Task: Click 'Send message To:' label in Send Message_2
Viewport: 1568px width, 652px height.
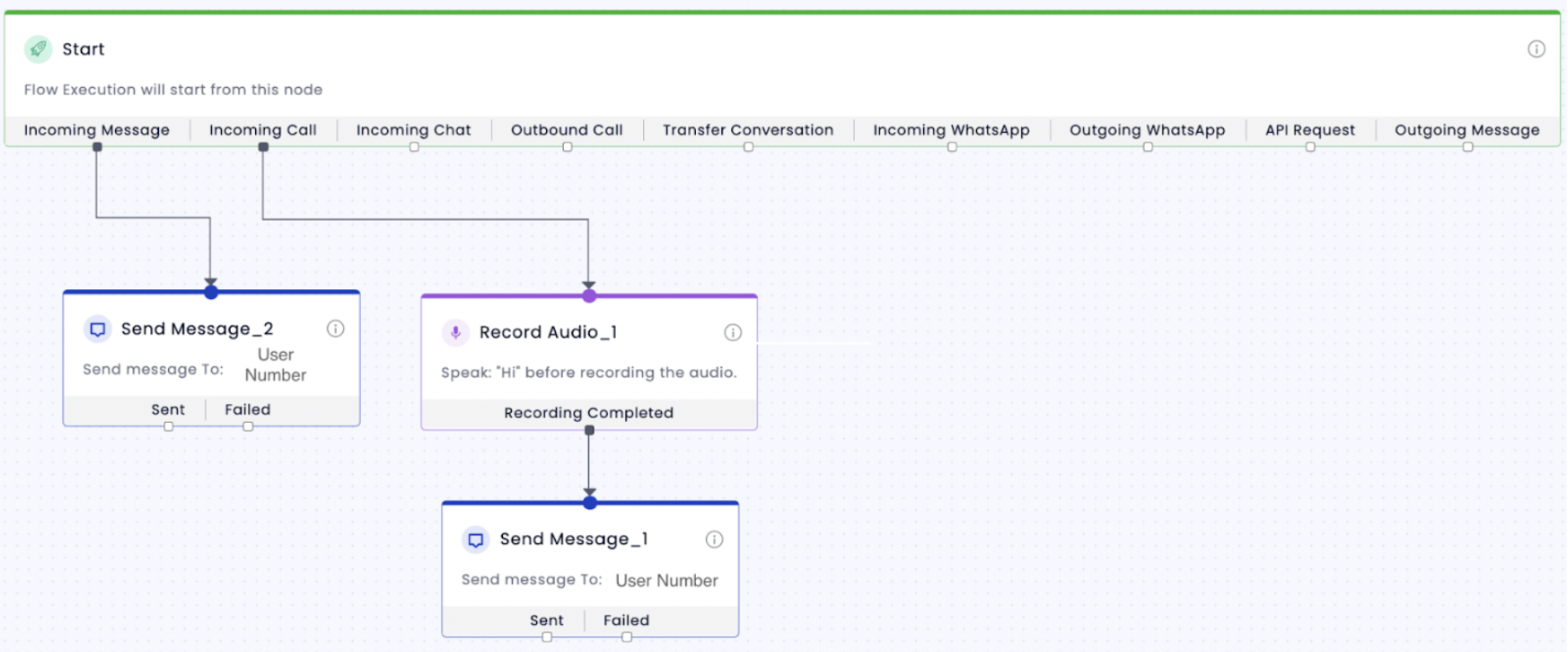Action: pyautogui.click(x=153, y=369)
